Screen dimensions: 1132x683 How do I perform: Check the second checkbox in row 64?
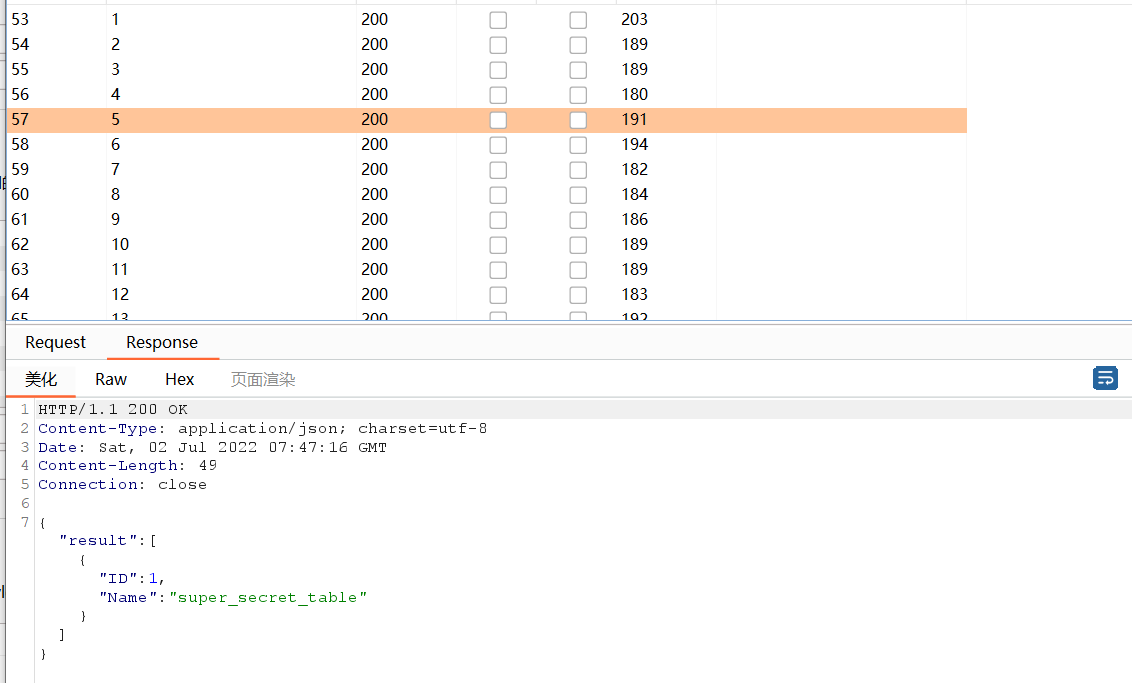578,295
